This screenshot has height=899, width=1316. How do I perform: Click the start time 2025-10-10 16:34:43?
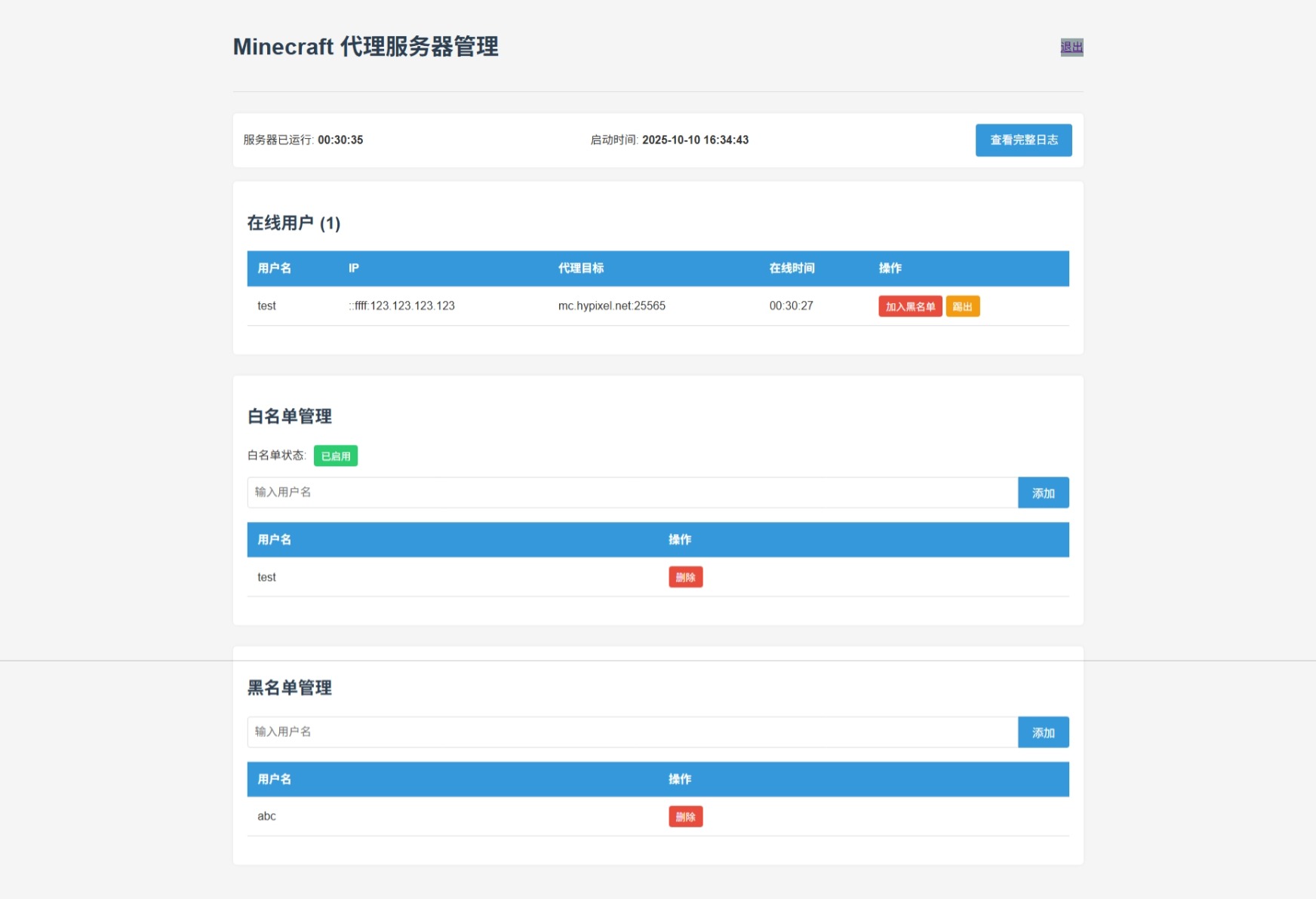click(x=695, y=140)
